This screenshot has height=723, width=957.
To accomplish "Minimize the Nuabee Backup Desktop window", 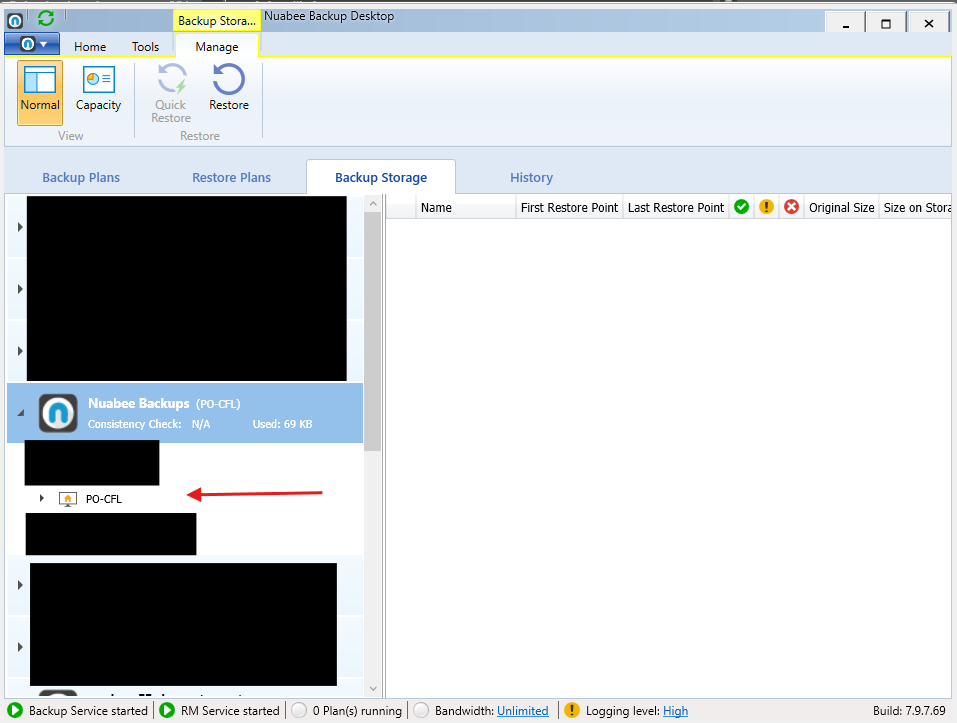I will click(845, 23).
